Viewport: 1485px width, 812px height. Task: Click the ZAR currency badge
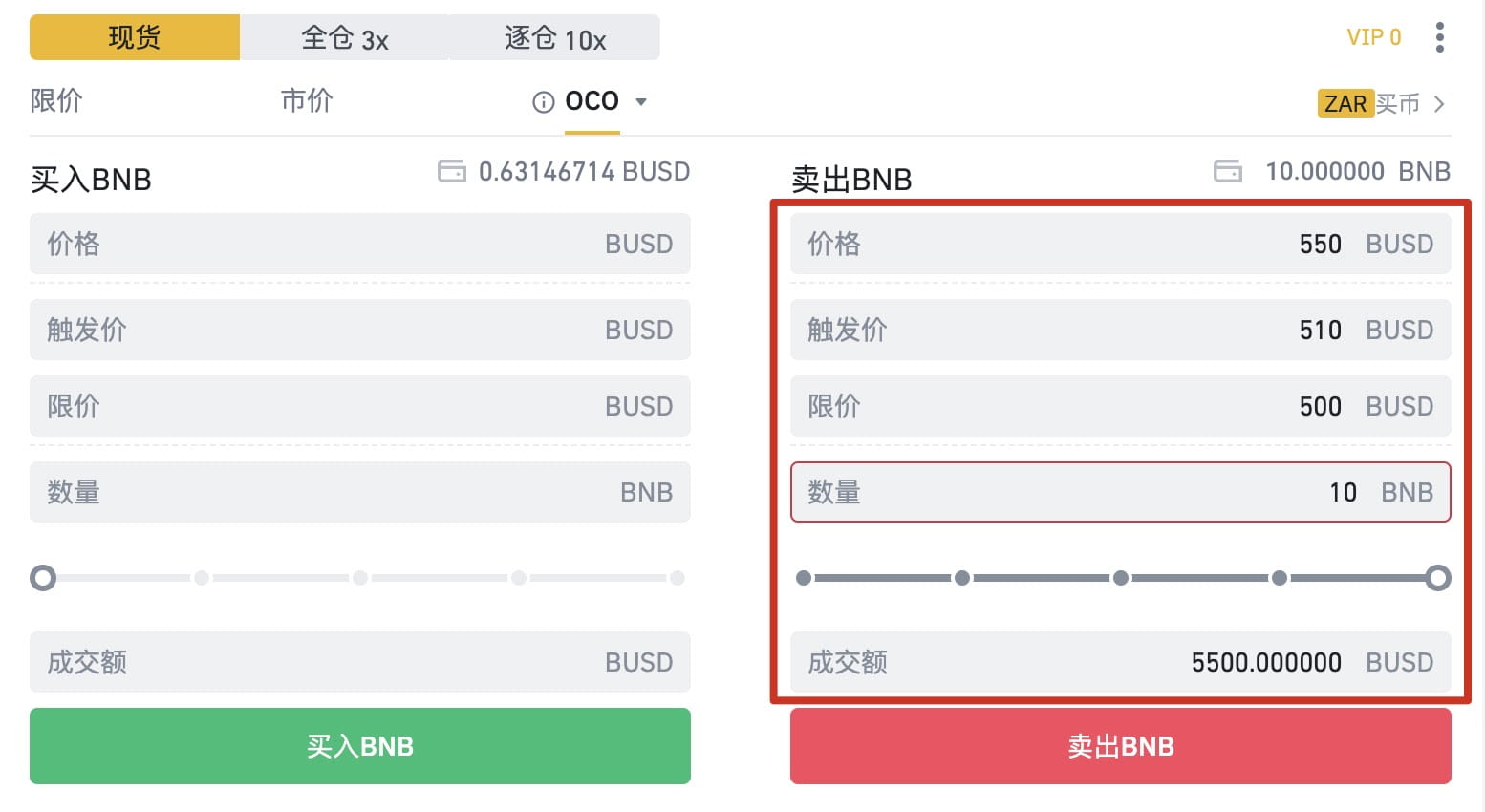click(1345, 103)
